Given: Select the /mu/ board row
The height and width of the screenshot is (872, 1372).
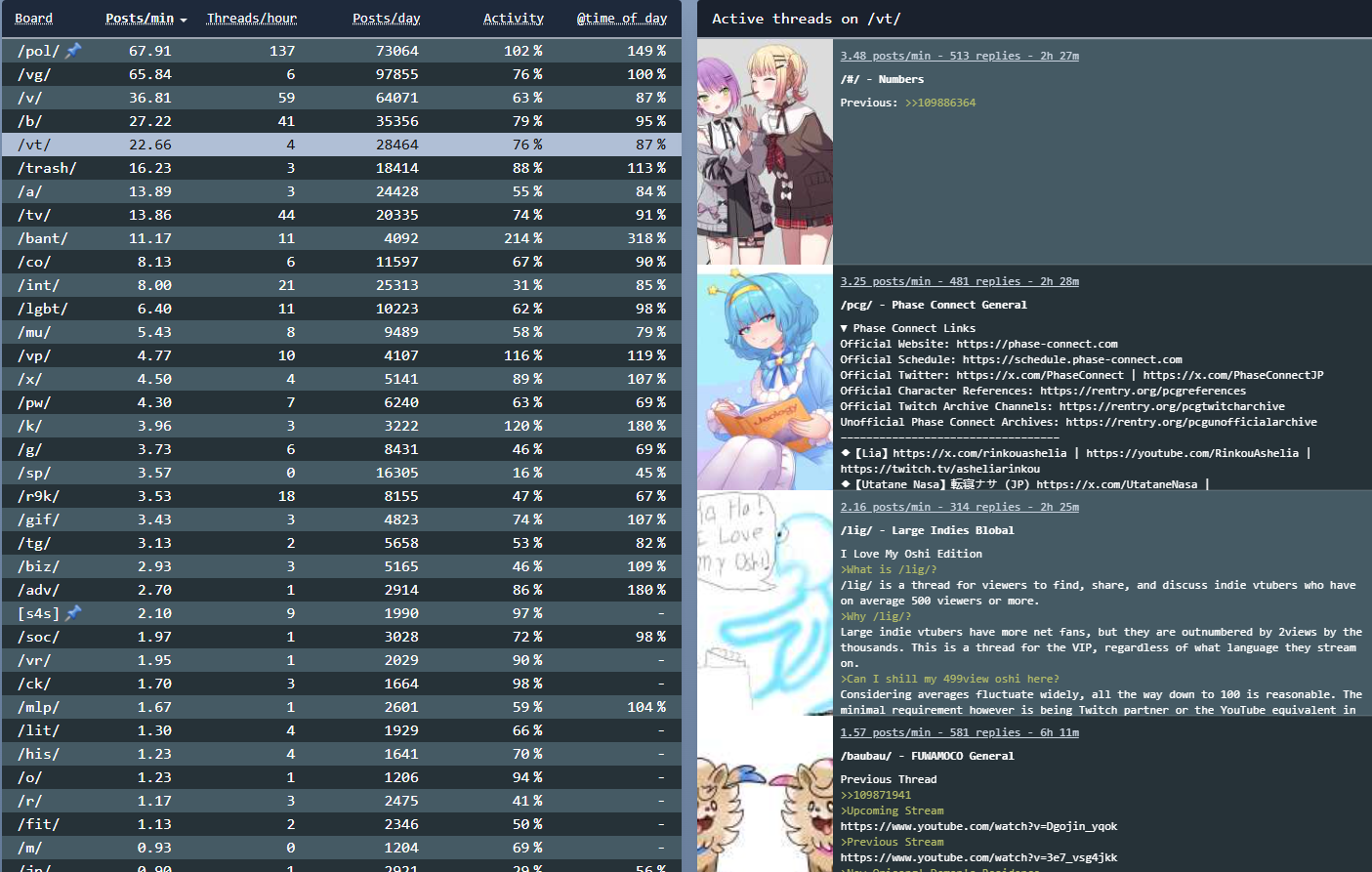Looking at the screenshot, I should (x=342, y=332).
